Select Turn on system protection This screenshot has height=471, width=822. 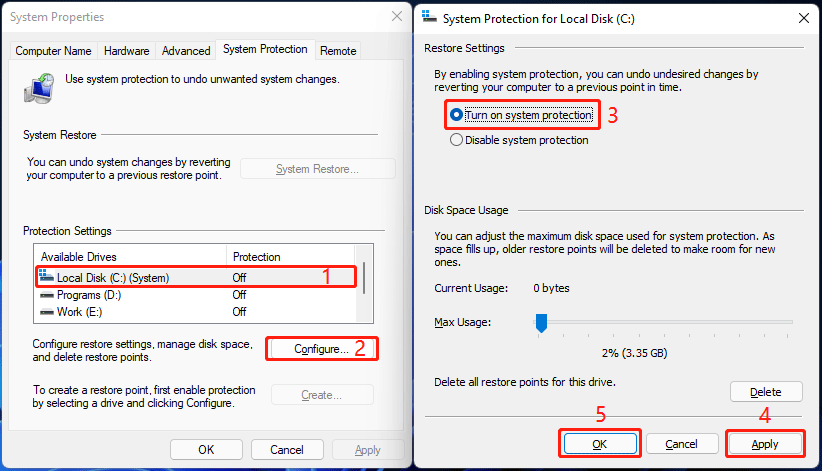457,115
